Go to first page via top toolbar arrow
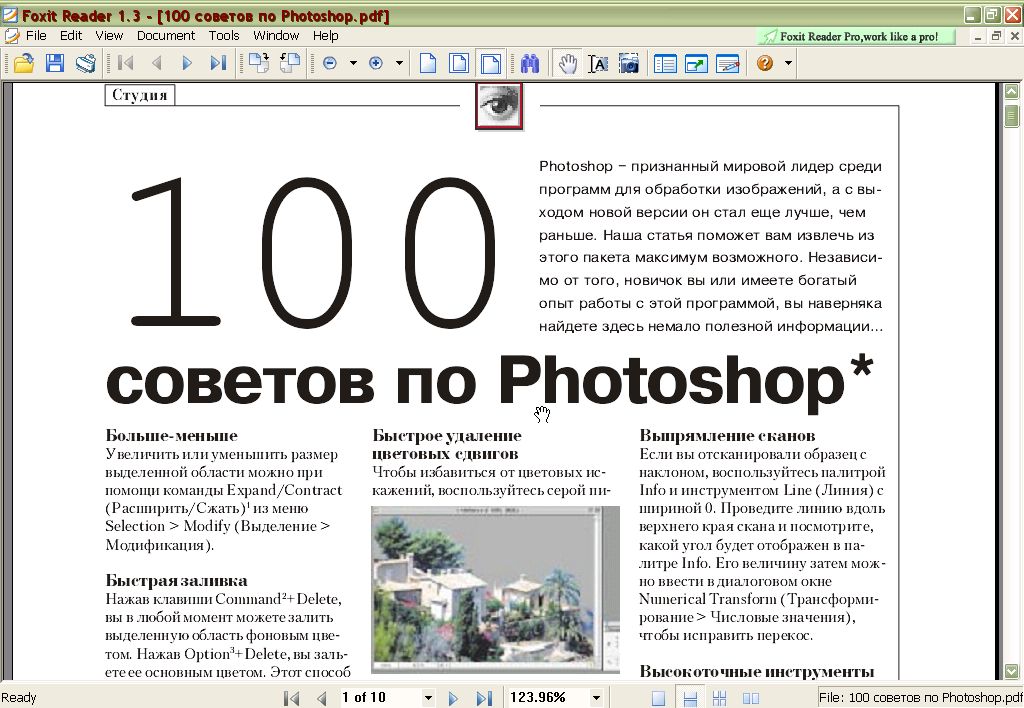 click(125, 63)
